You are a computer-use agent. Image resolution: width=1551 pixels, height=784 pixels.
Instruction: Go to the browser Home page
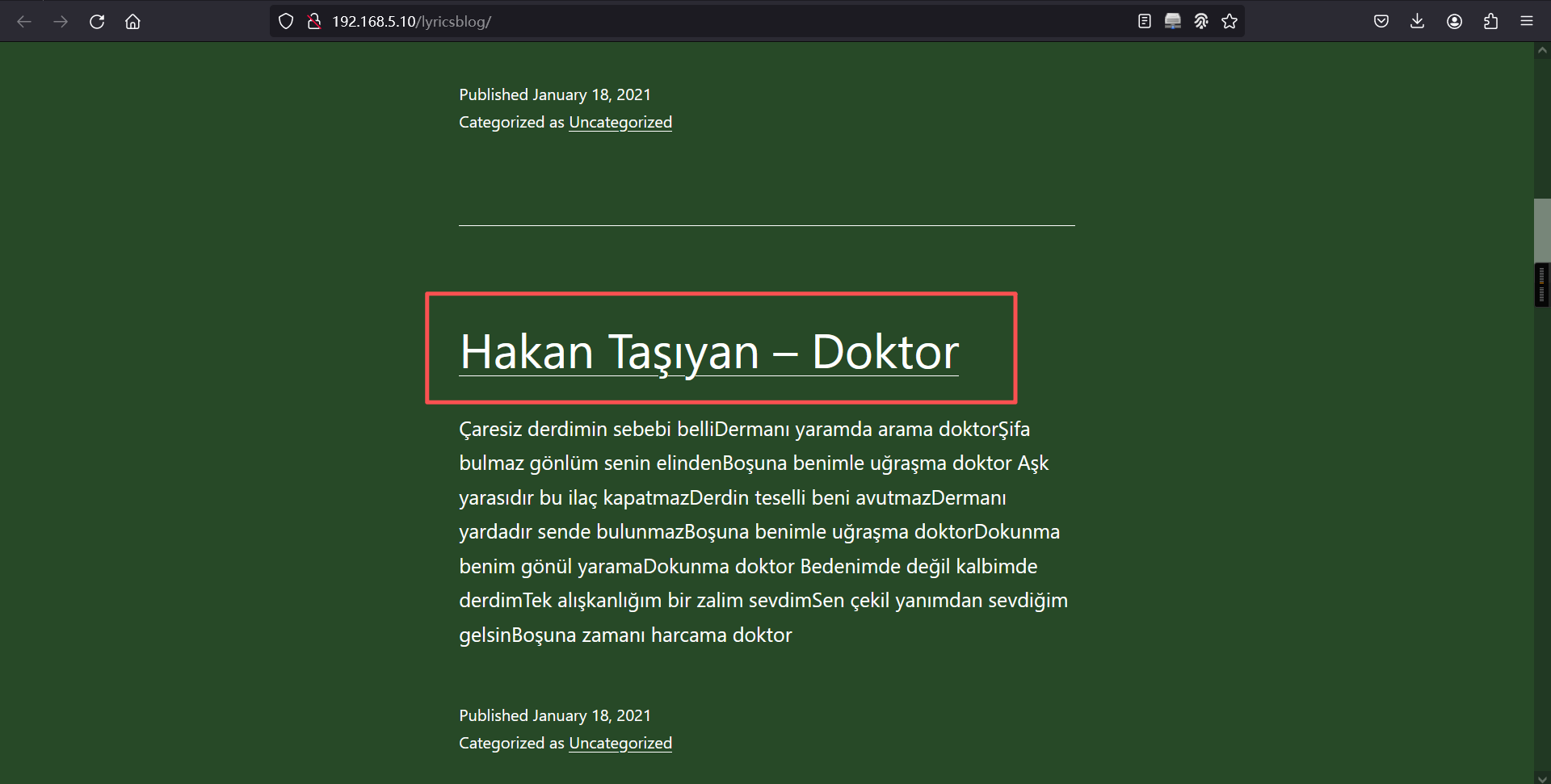point(132,22)
